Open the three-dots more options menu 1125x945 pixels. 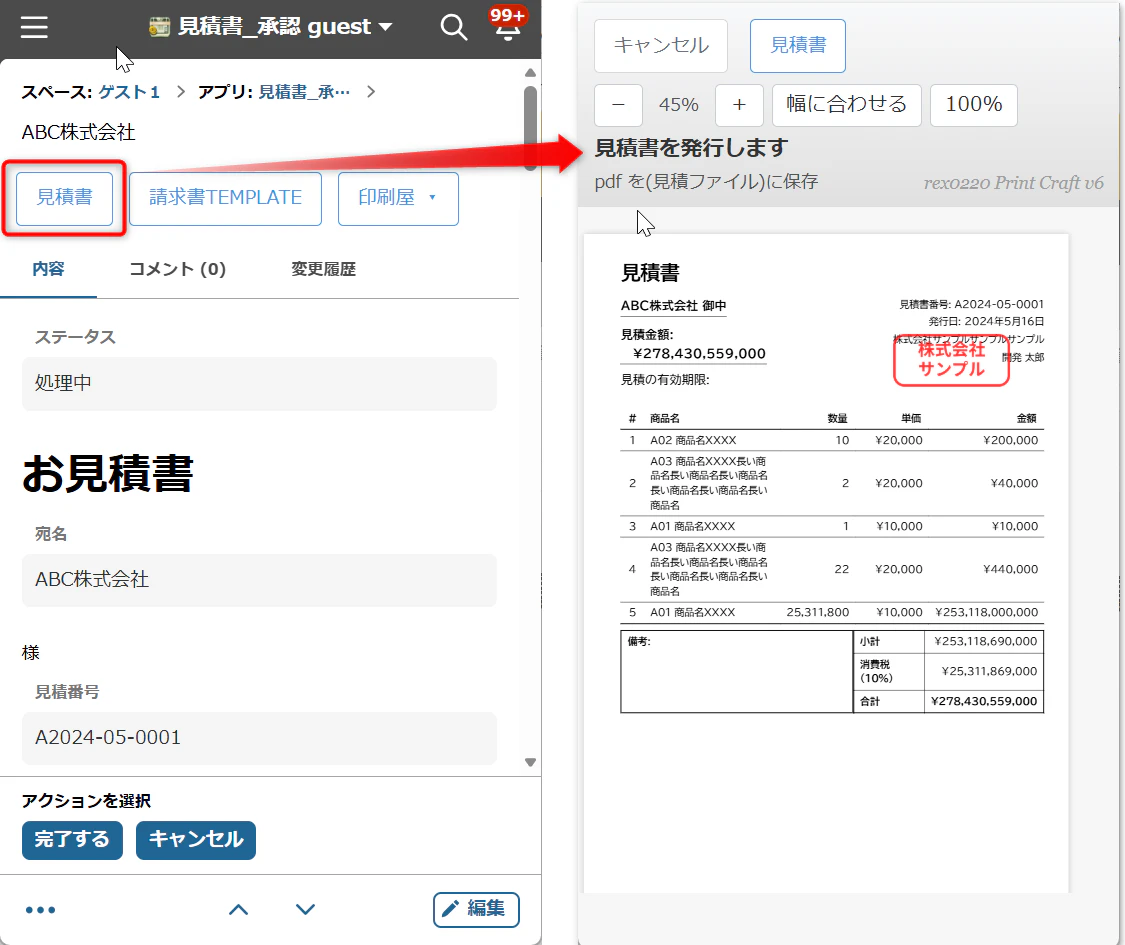click(x=40, y=910)
